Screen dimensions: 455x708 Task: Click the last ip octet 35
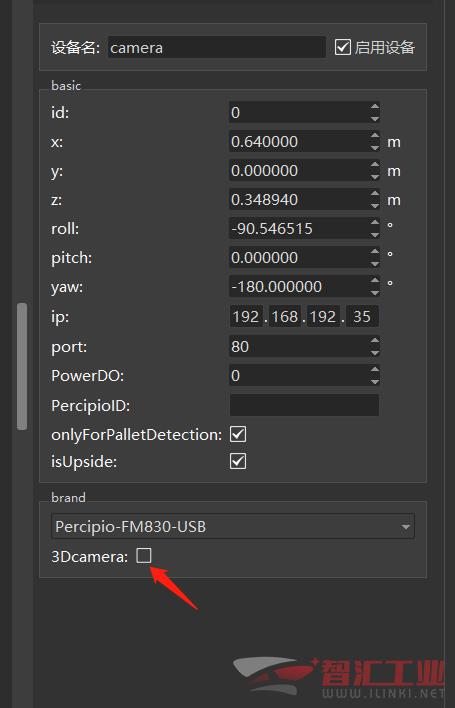tap(362, 317)
